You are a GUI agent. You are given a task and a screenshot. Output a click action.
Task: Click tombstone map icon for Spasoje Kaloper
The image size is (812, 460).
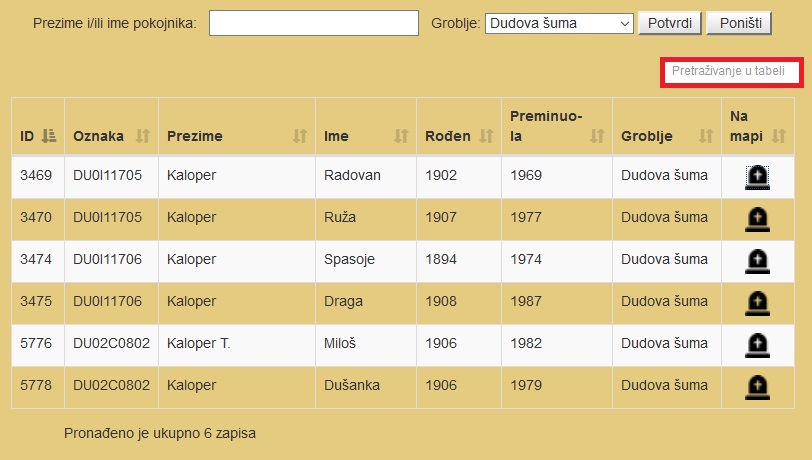757,262
